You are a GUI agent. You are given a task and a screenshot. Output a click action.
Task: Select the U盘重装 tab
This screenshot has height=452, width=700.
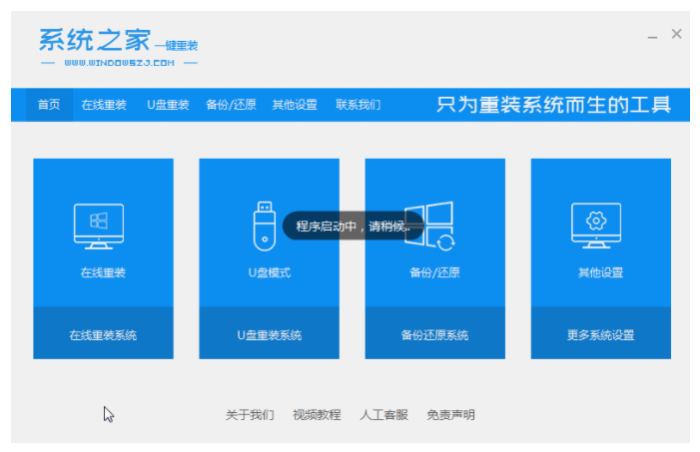167,105
